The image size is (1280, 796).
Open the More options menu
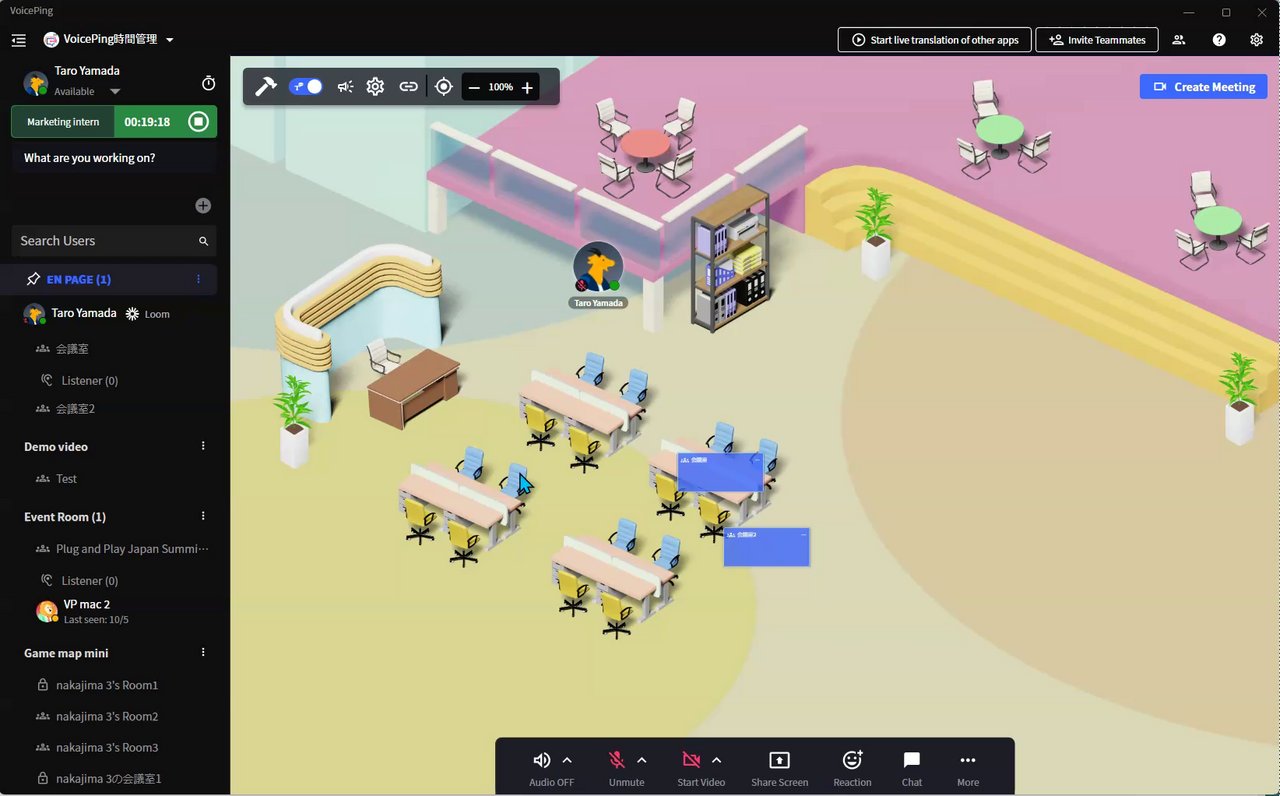[967, 760]
